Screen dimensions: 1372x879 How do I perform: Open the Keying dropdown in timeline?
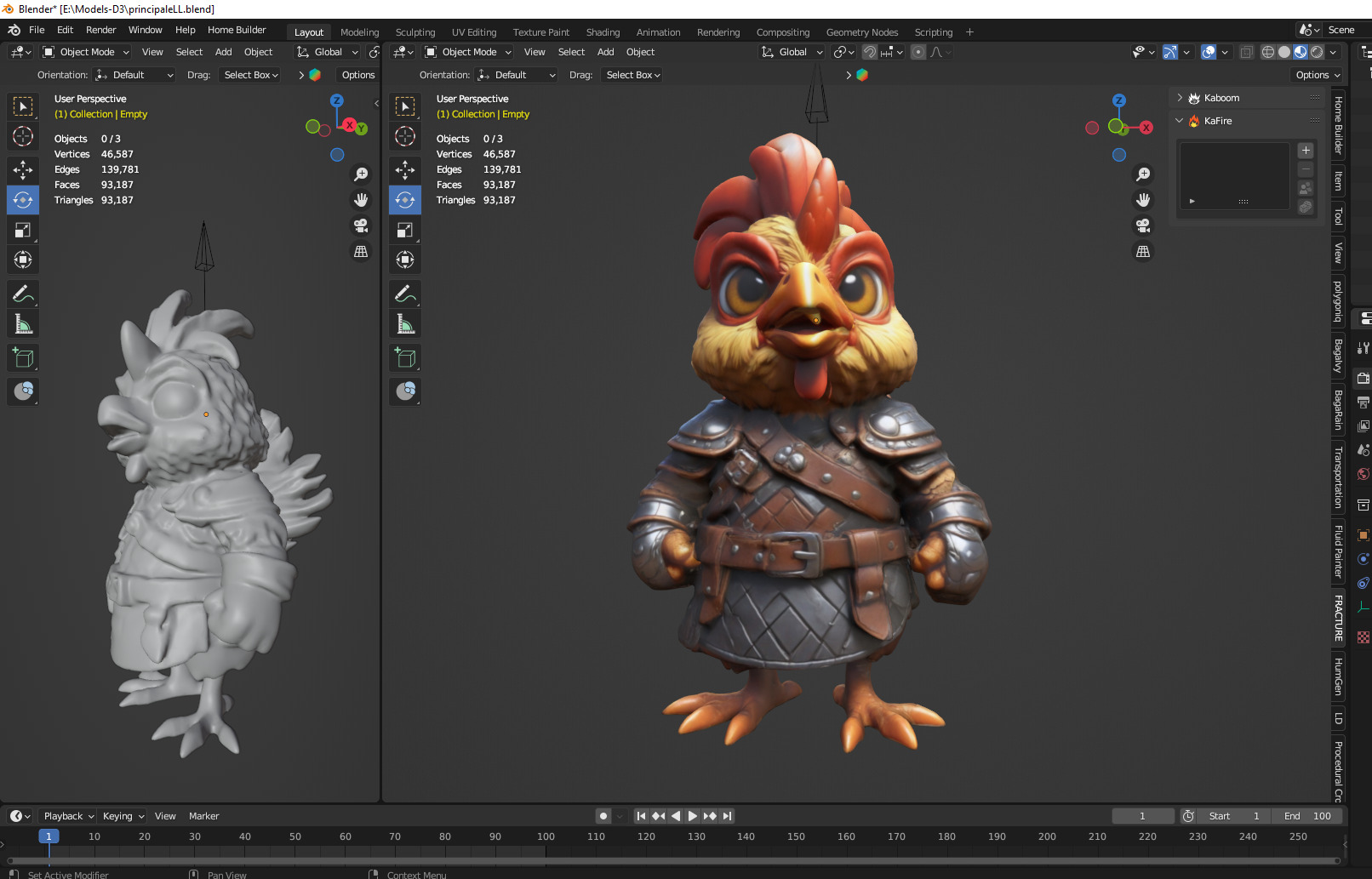[x=123, y=816]
